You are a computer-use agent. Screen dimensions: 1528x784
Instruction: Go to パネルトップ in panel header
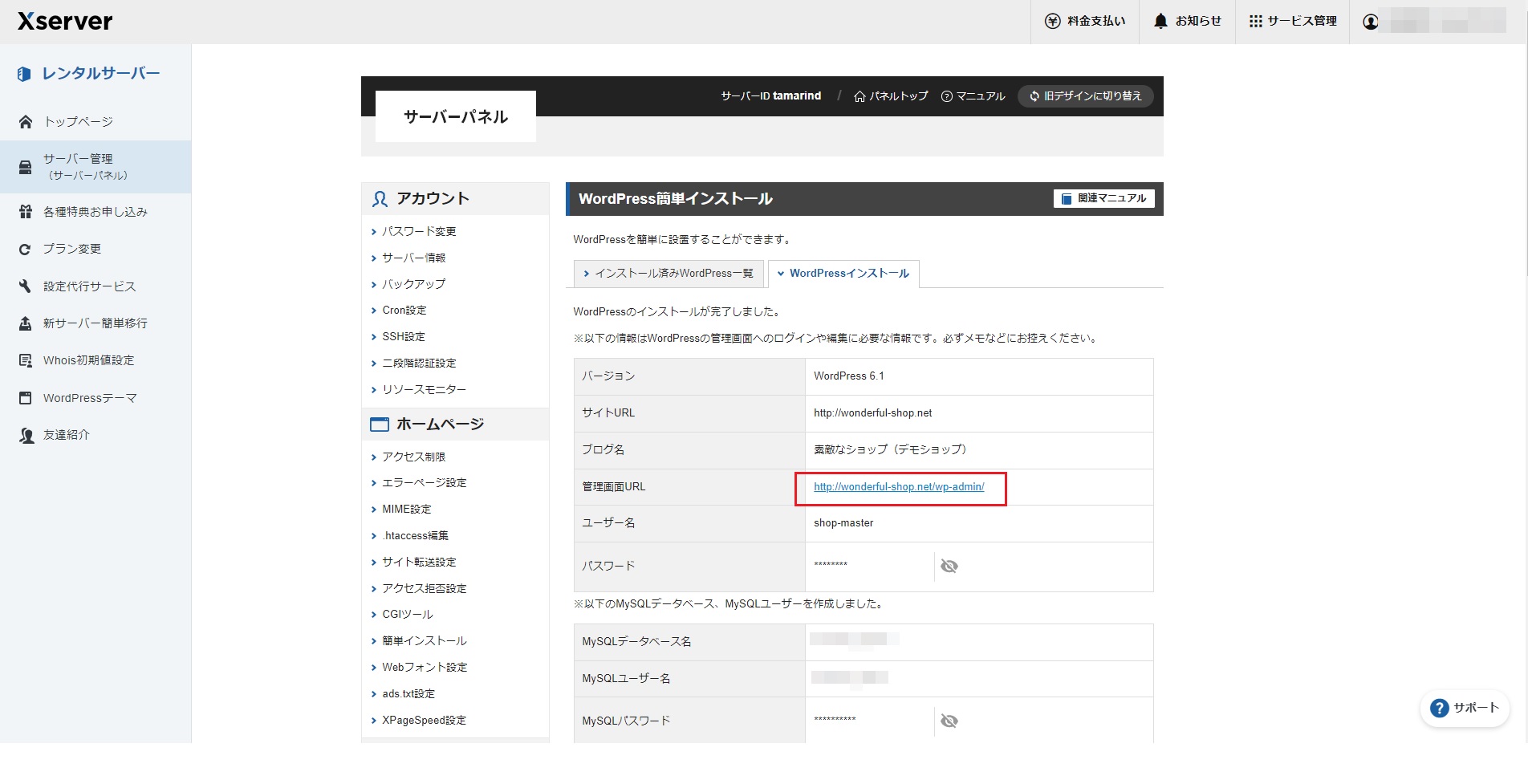click(891, 96)
